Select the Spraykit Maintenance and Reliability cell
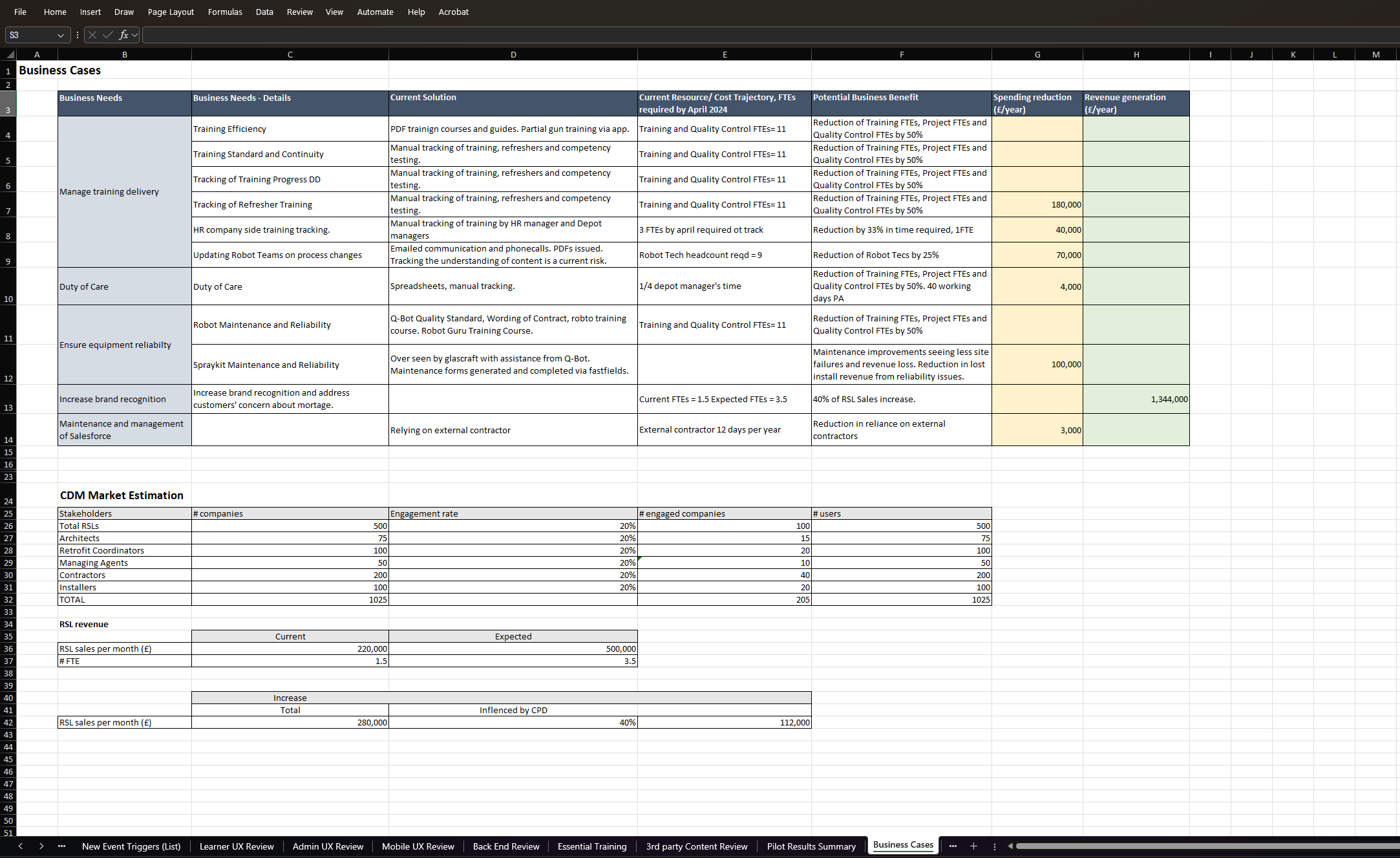Screen dimensions: 1400x858 click(x=290, y=365)
